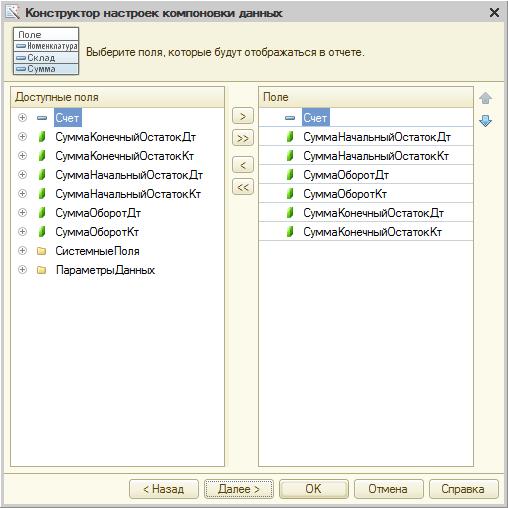This screenshot has width=508, height=508.
Task: Add all fields using >> button
Action: coord(243,138)
